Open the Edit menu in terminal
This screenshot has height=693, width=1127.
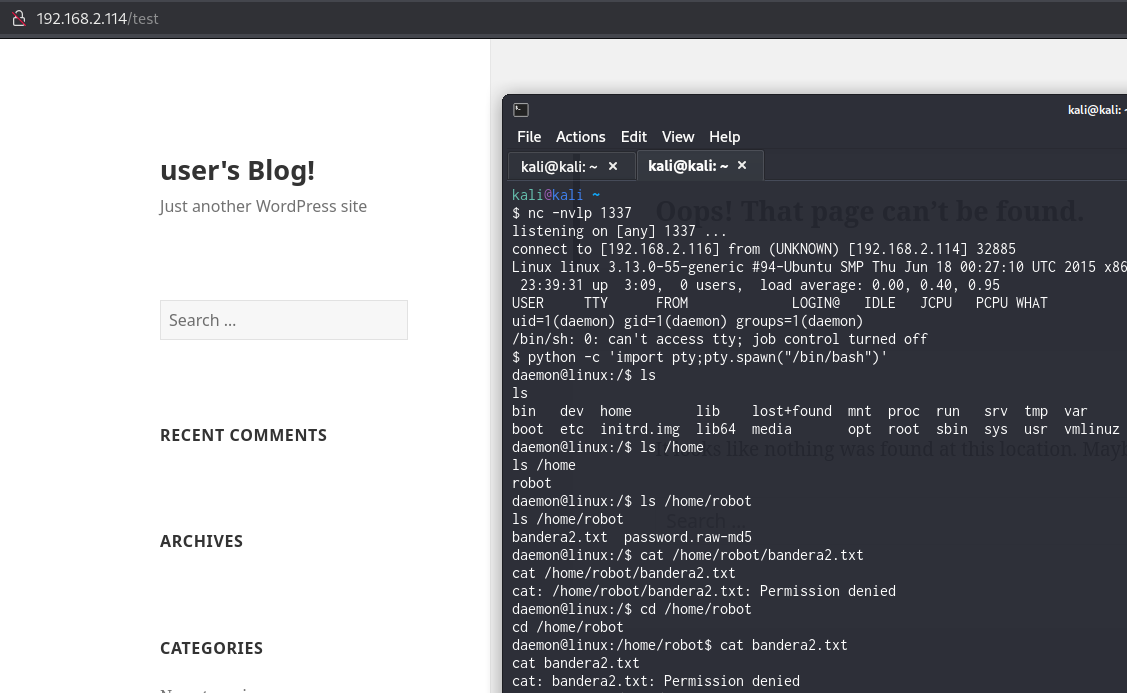point(634,137)
